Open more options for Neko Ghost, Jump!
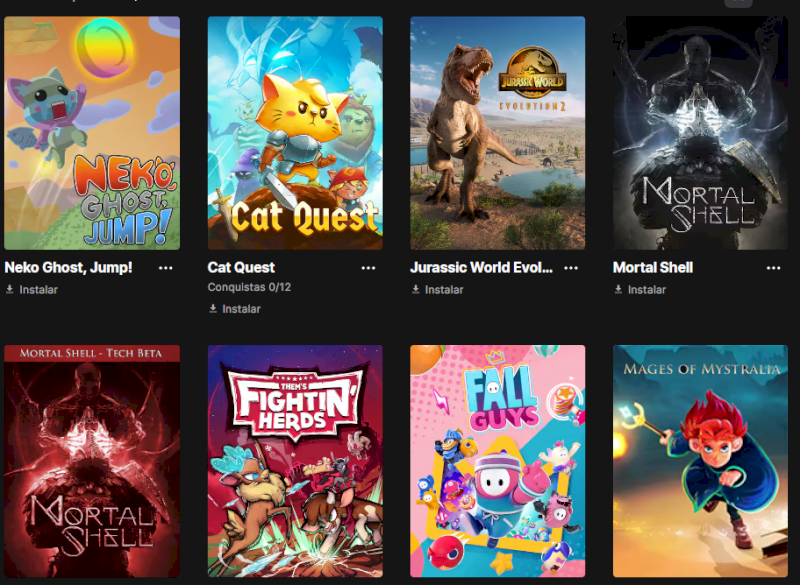This screenshot has height=585, width=800. (165, 268)
